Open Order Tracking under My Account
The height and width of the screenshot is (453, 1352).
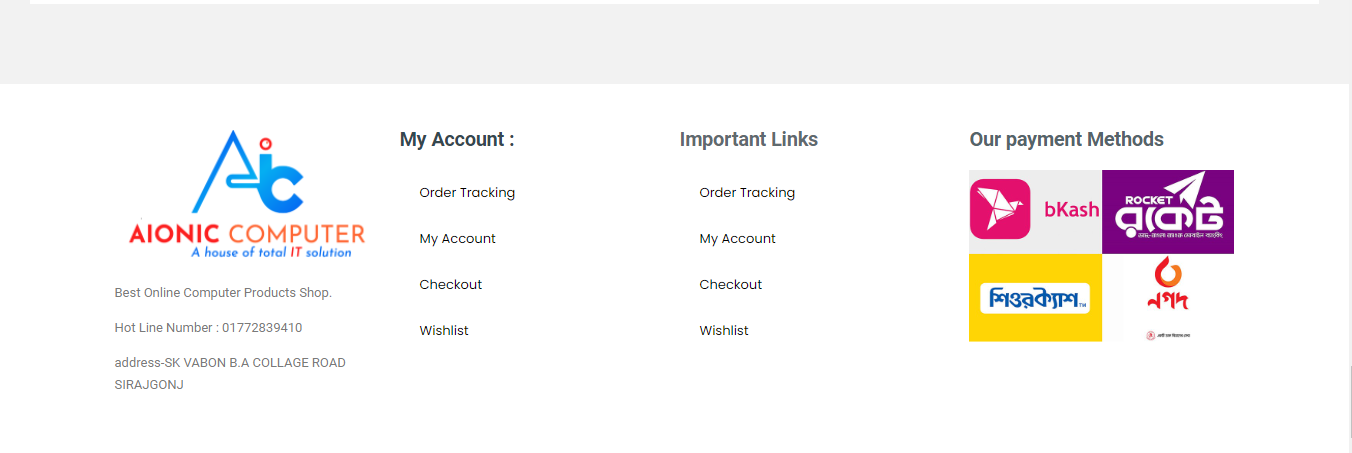467,193
